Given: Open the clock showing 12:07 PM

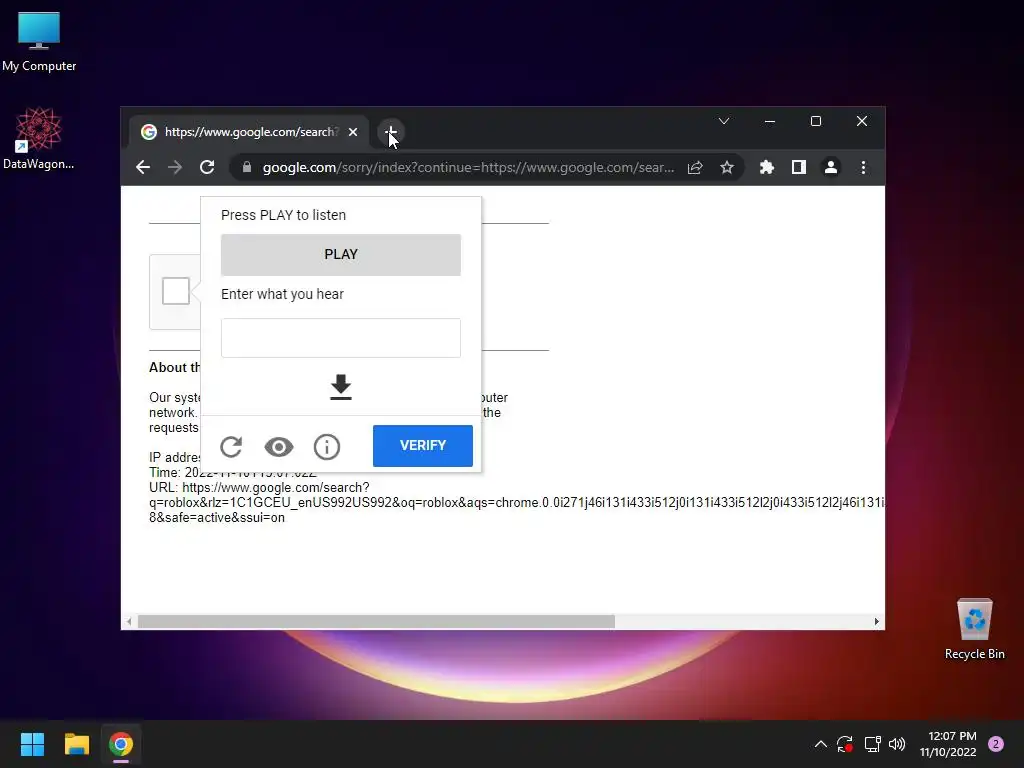Looking at the screenshot, I should pos(948,744).
